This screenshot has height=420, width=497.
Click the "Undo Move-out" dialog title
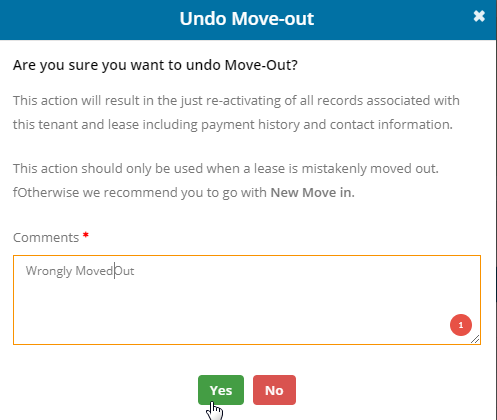pos(247,19)
